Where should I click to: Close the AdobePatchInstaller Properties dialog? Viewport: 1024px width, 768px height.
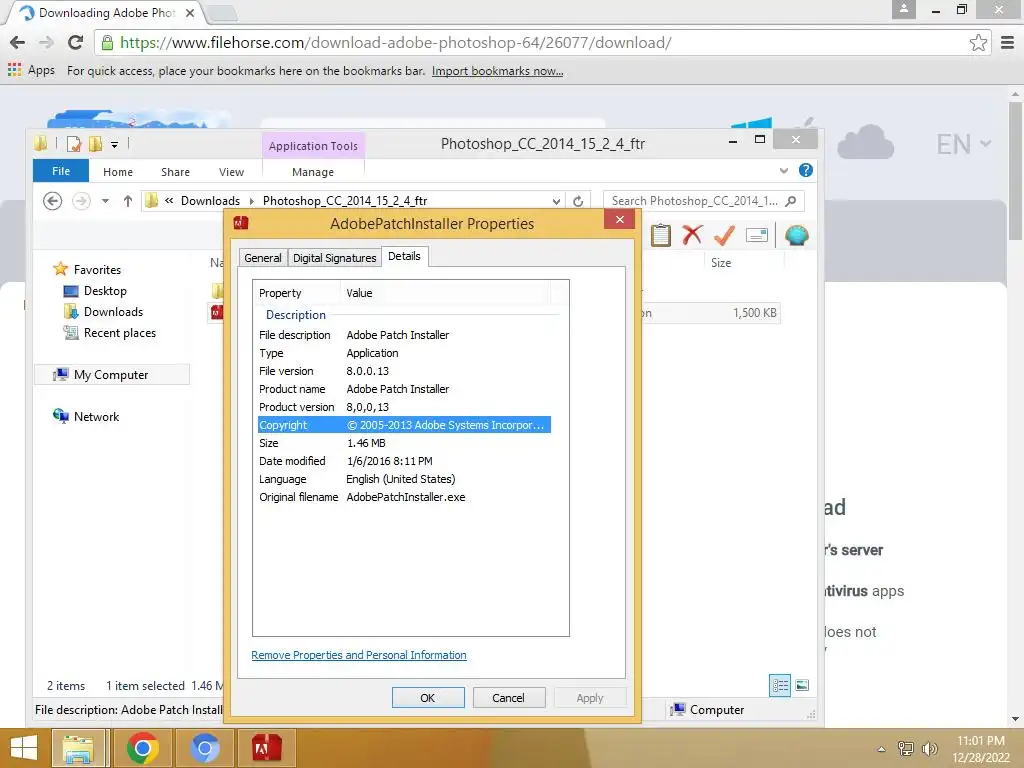click(619, 219)
